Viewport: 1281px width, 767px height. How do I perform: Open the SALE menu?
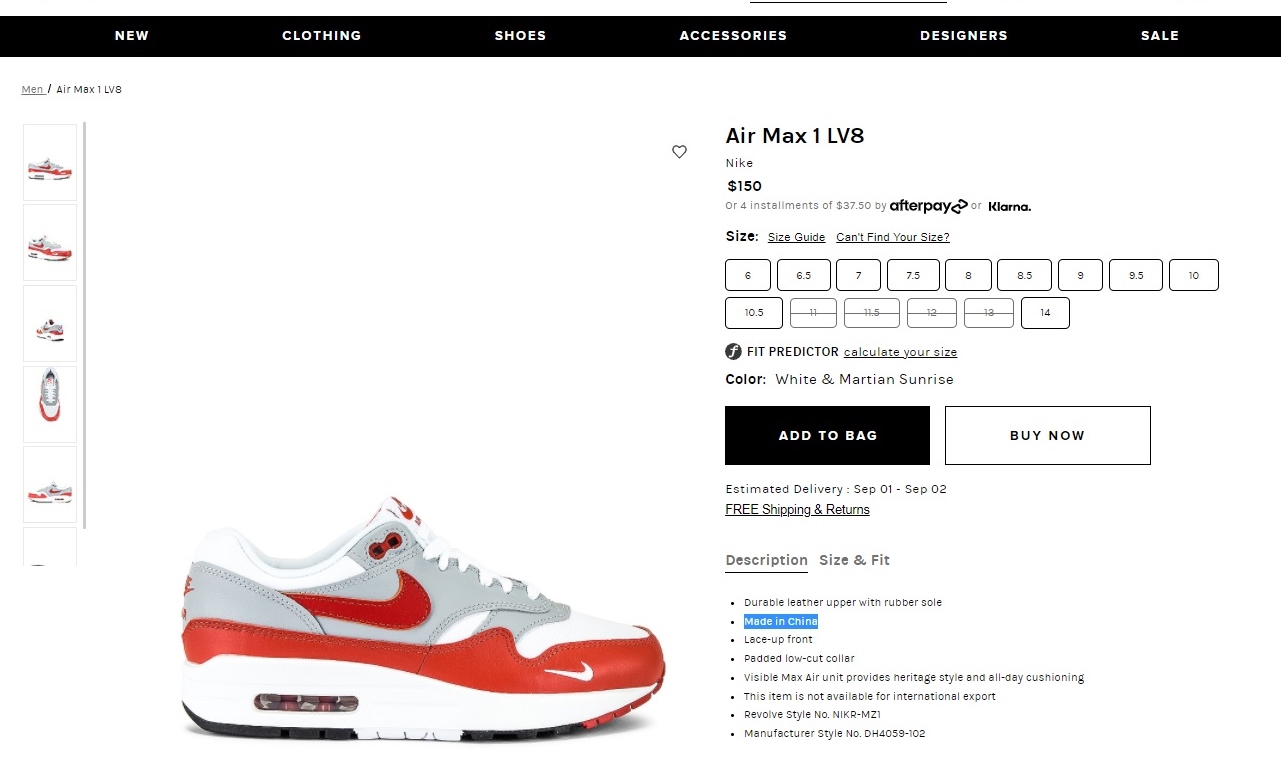click(x=1160, y=36)
